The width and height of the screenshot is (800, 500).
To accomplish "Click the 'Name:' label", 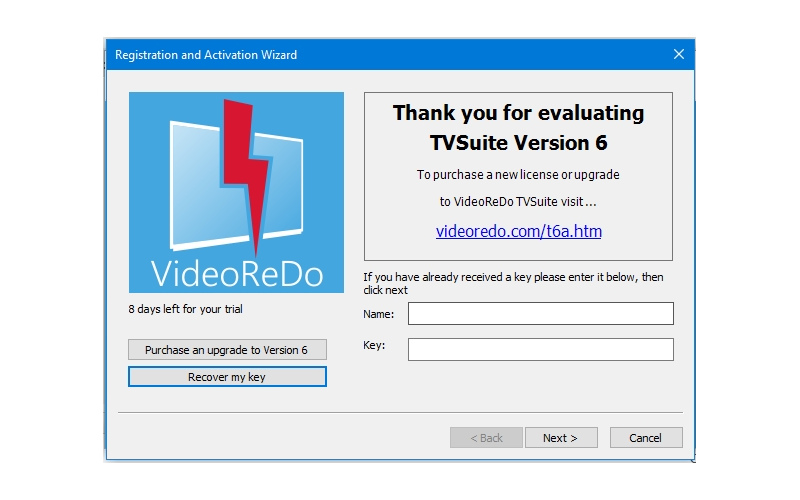I will 378,314.
